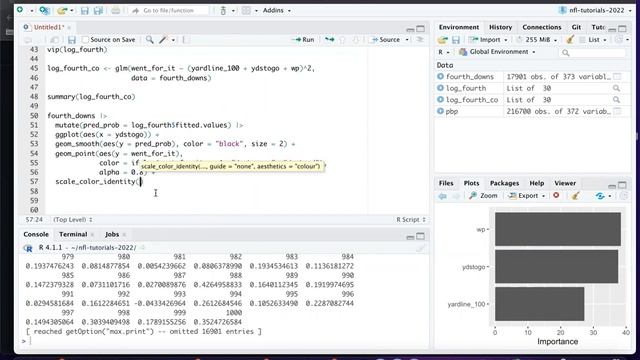This screenshot has width=640, height=360.
Task: Click the New File plus icon
Action: point(20,10)
